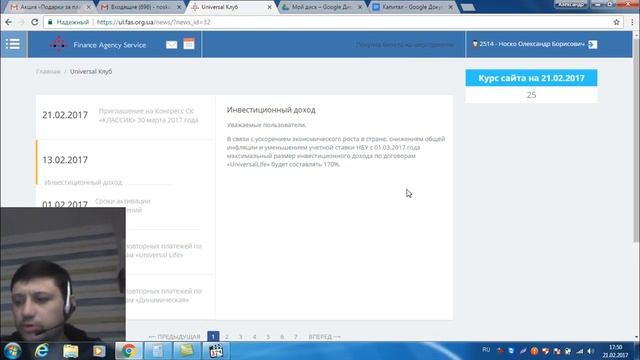
Task: Select pagination page 5
Action: [268, 337]
